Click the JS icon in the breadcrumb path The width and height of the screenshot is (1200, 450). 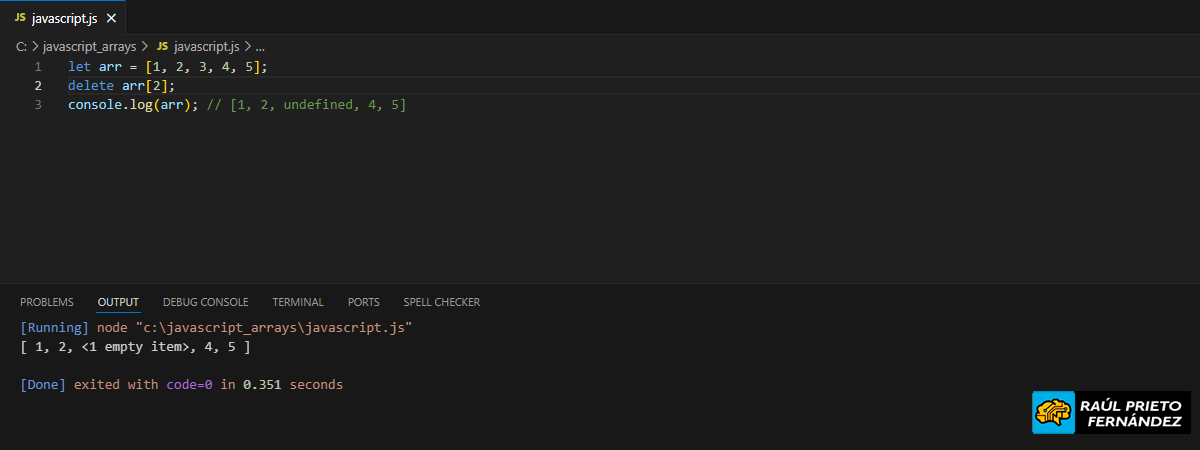[162, 46]
